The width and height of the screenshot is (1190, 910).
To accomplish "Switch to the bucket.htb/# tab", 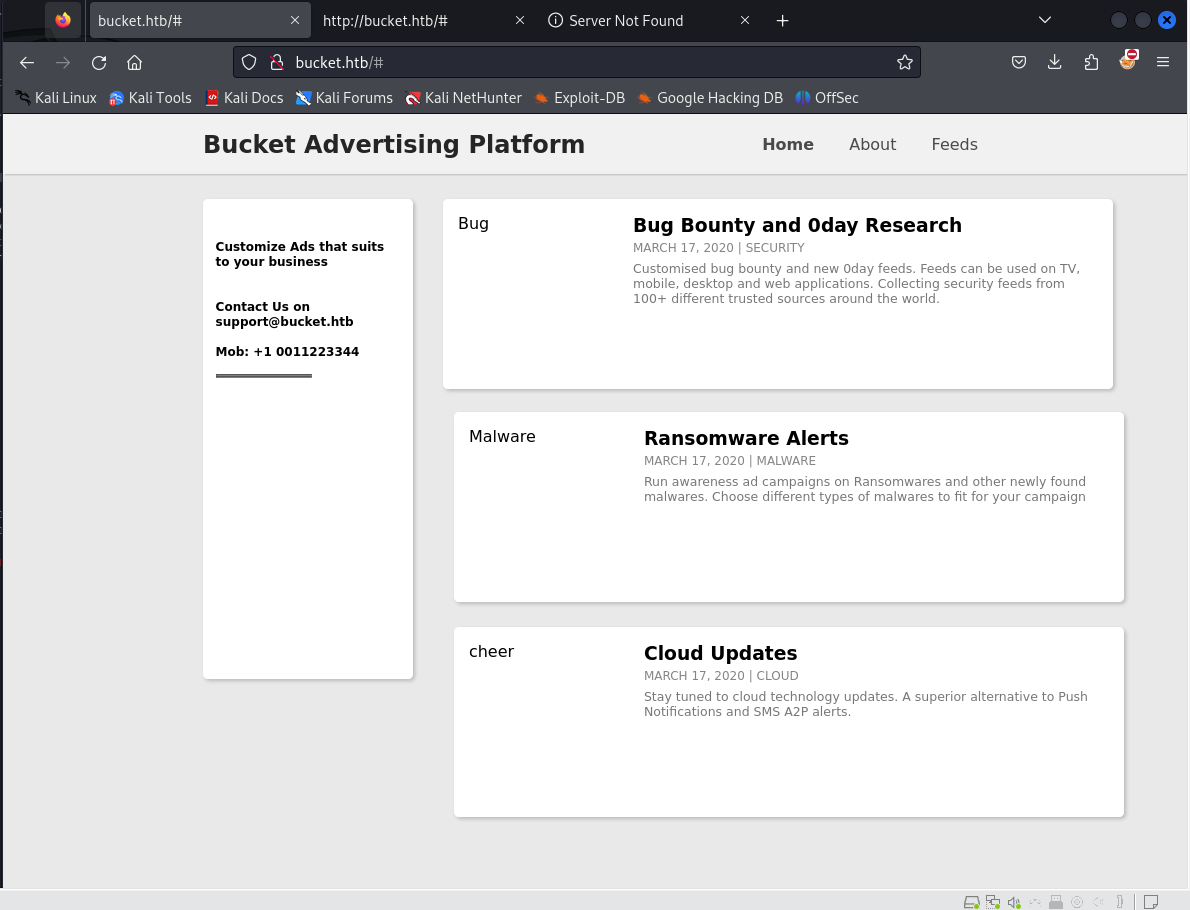I will click(x=200, y=20).
